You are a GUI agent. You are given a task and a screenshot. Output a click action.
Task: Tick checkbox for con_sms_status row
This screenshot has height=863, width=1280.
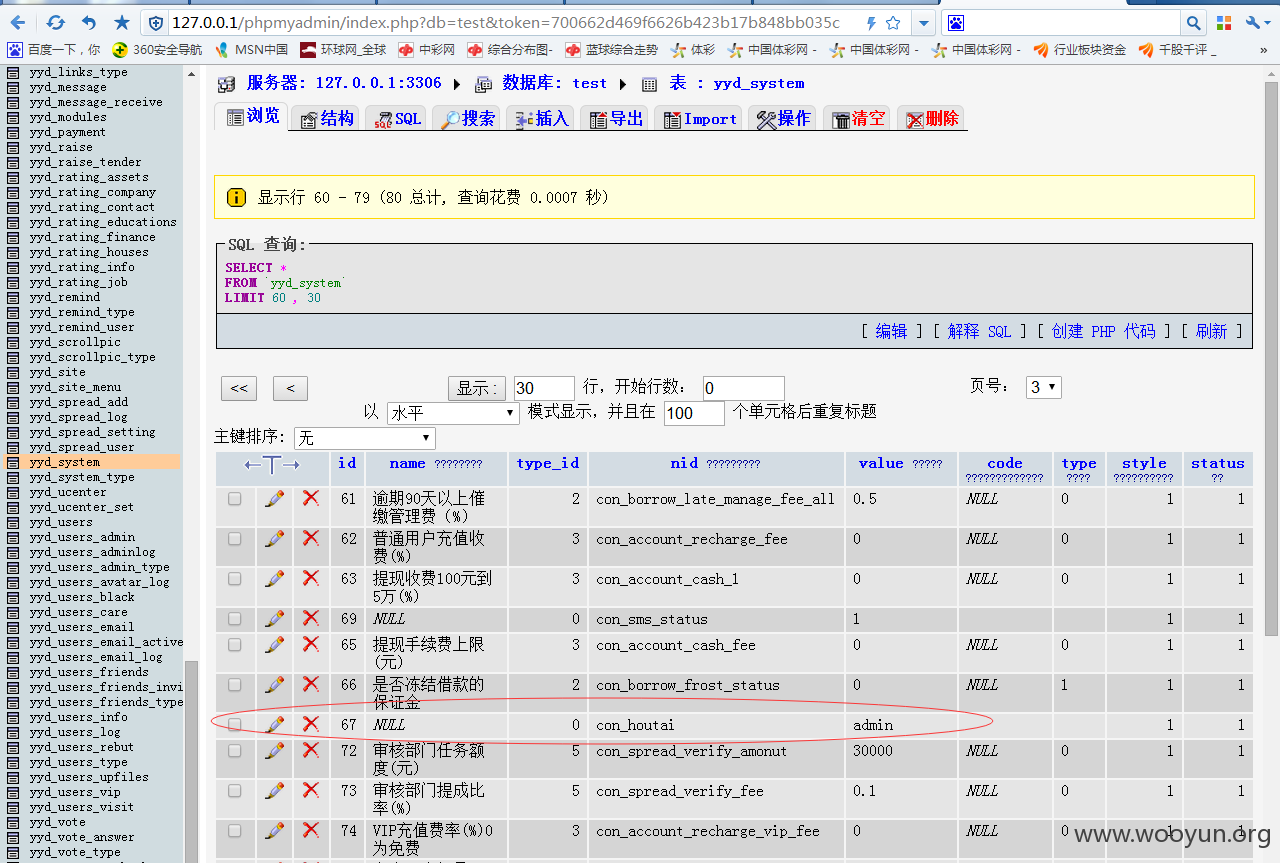point(234,618)
